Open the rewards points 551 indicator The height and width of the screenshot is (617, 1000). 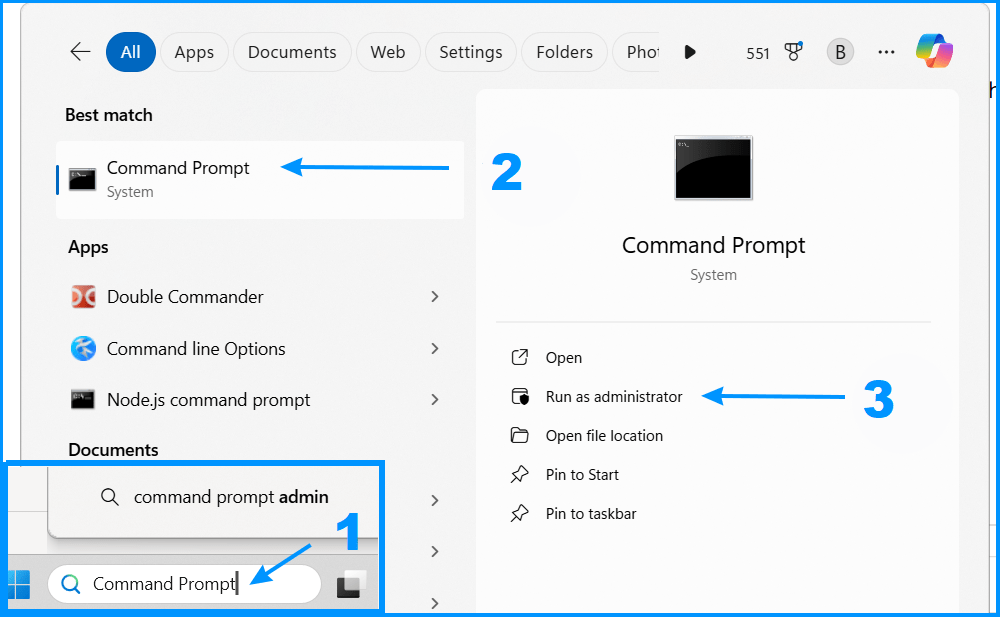pyautogui.click(x=758, y=54)
